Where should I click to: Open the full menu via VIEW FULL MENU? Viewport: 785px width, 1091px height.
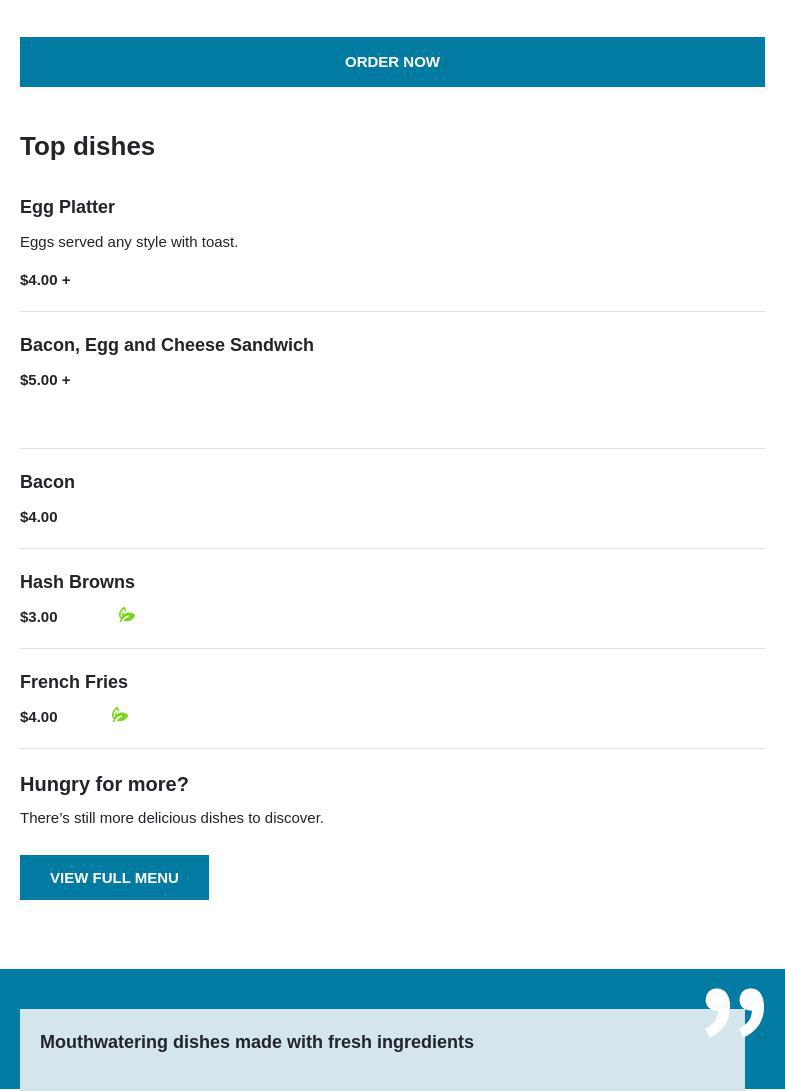(114, 877)
